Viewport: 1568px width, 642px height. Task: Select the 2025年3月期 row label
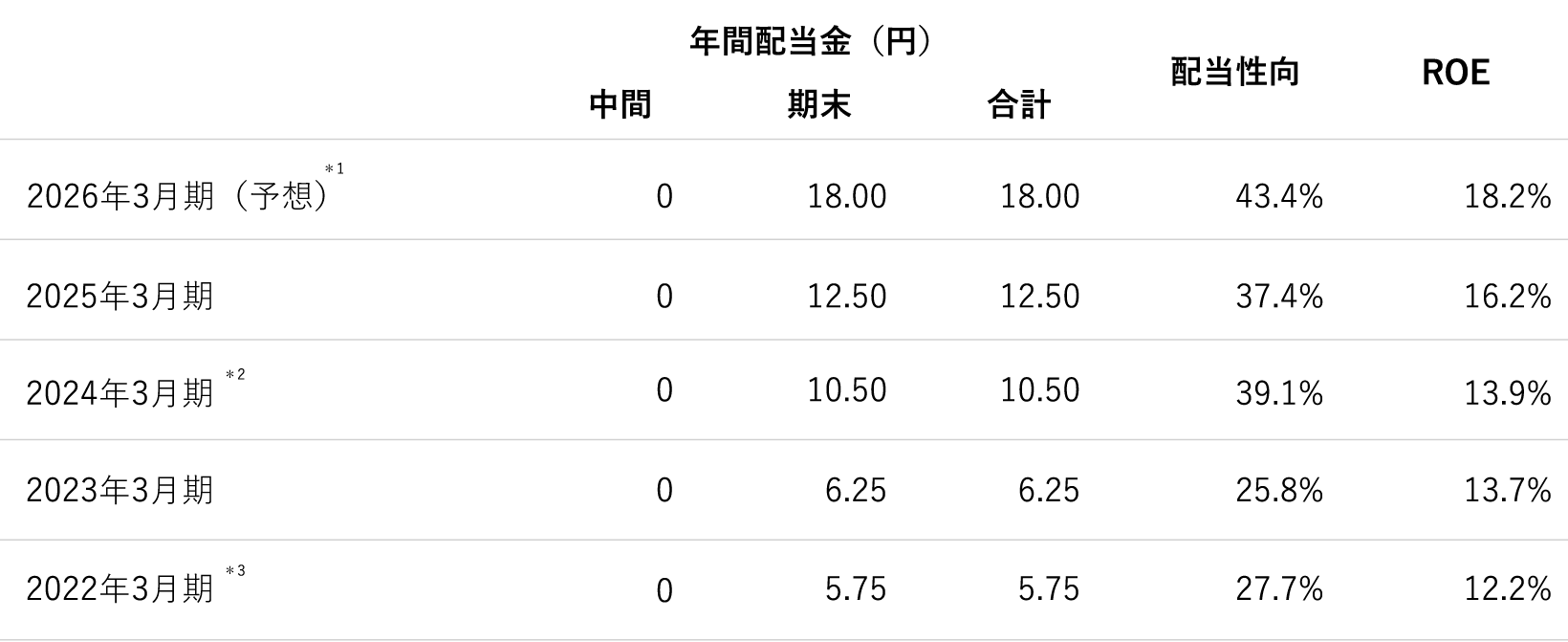click(120, 297)
